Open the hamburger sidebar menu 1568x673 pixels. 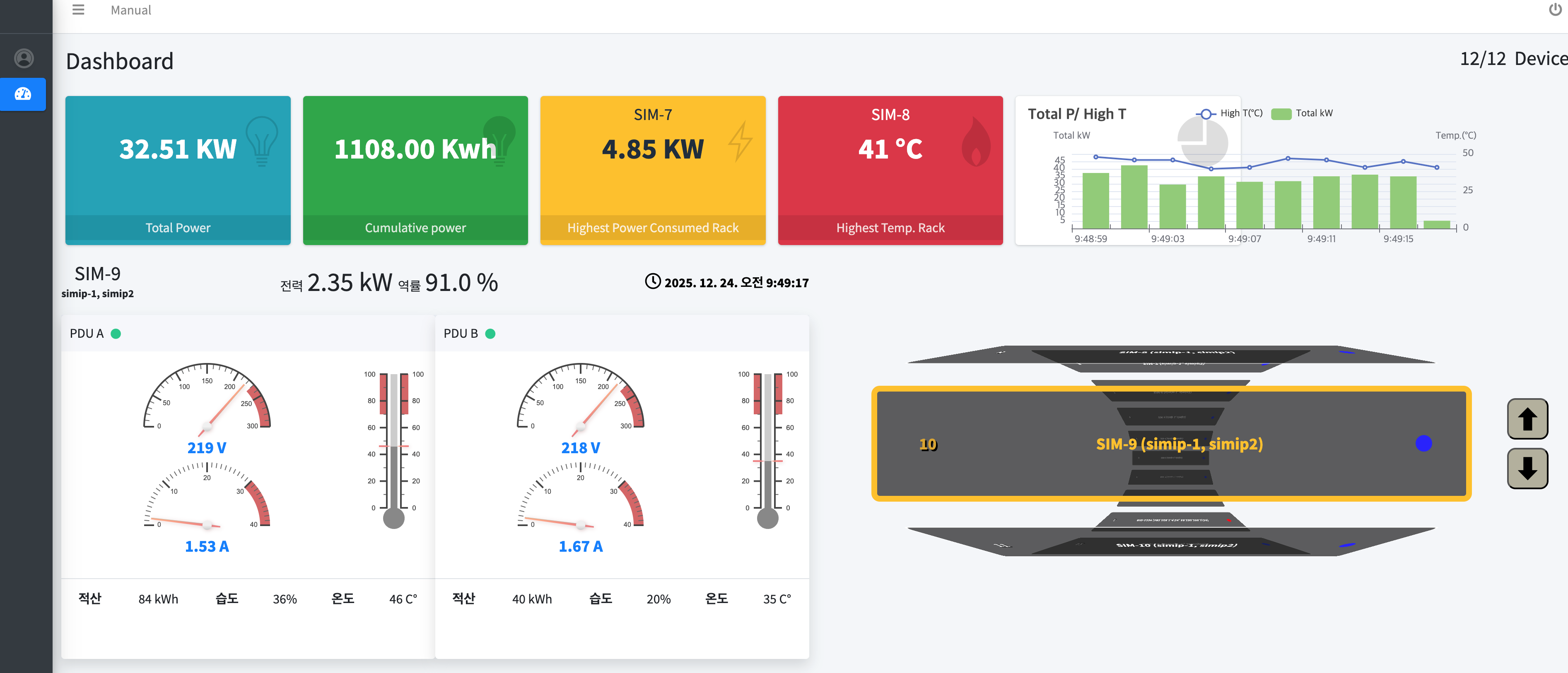click(78, 10)
